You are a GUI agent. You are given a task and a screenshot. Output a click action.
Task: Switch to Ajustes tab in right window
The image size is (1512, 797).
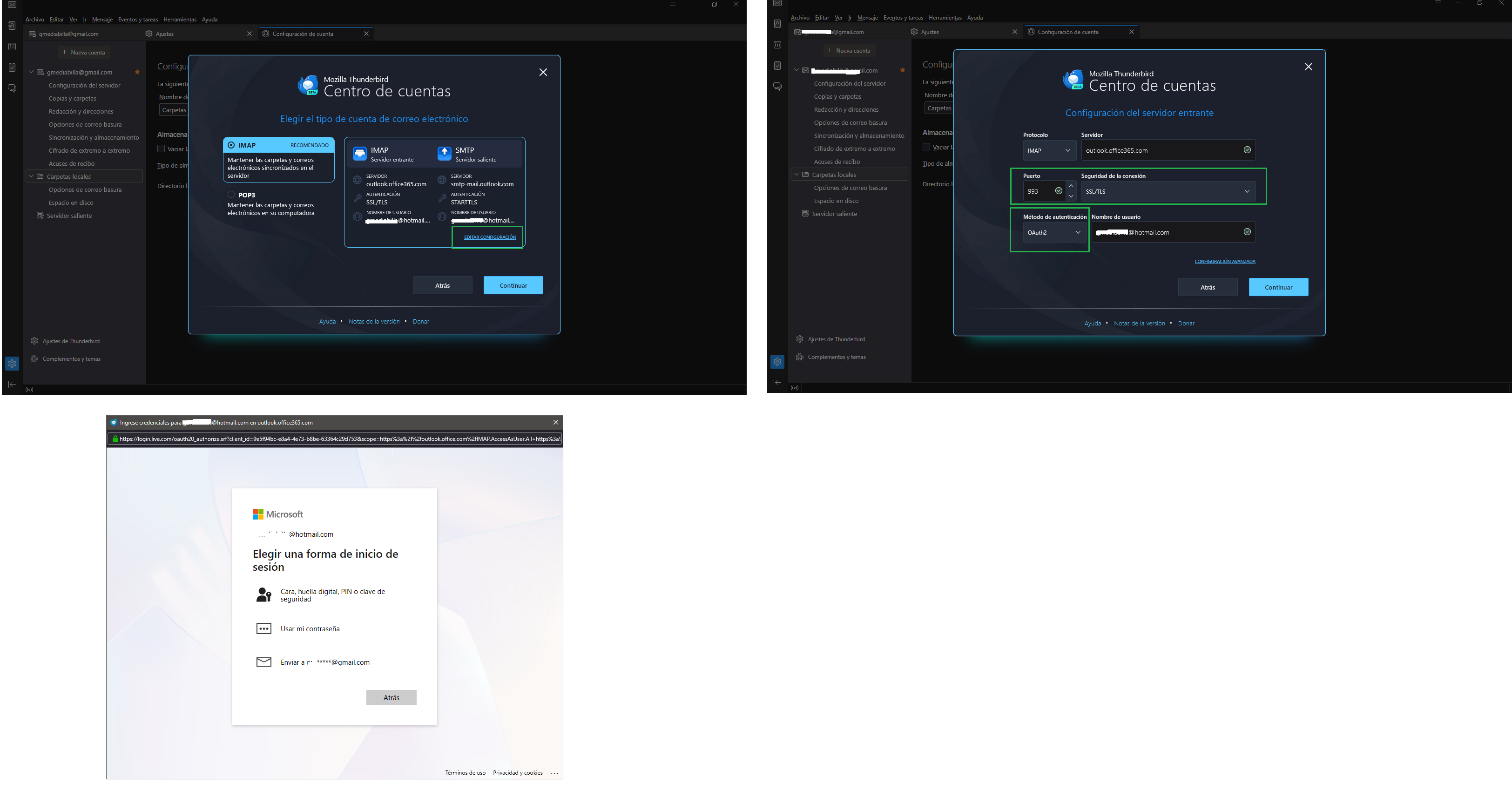coord(964,32)
